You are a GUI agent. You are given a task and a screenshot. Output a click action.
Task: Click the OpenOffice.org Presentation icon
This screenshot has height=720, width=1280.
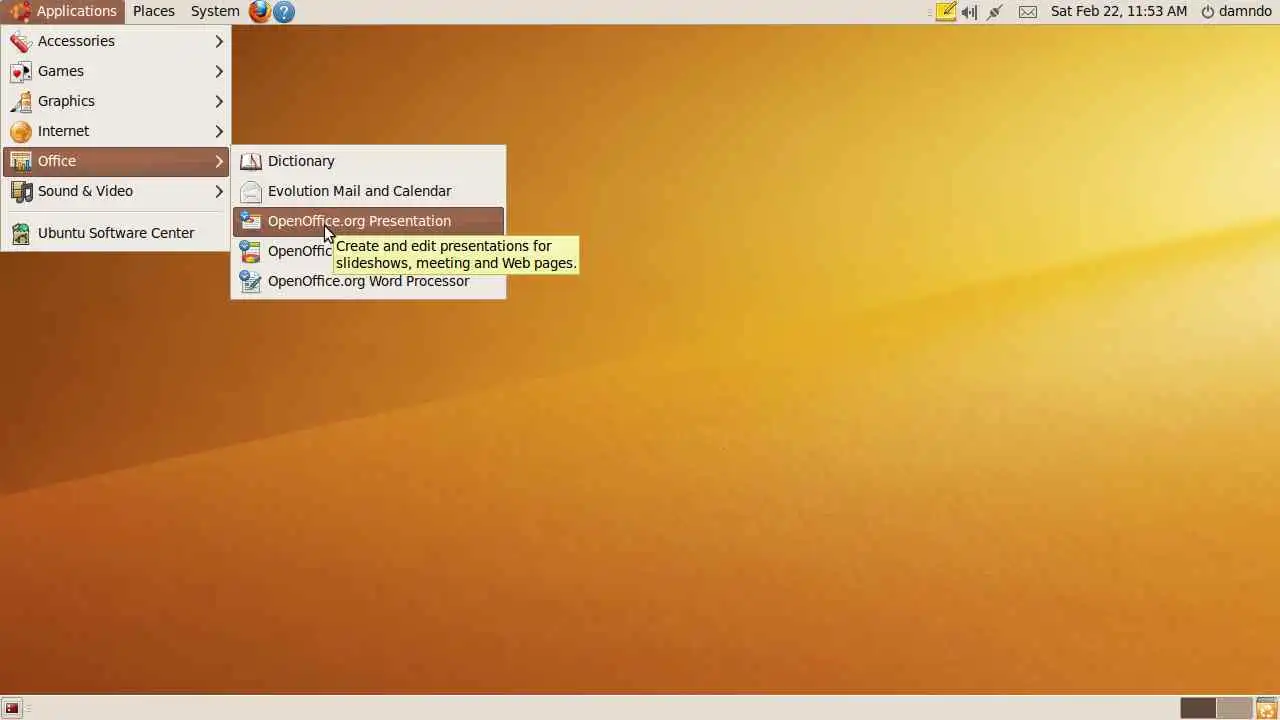(251, 221)
